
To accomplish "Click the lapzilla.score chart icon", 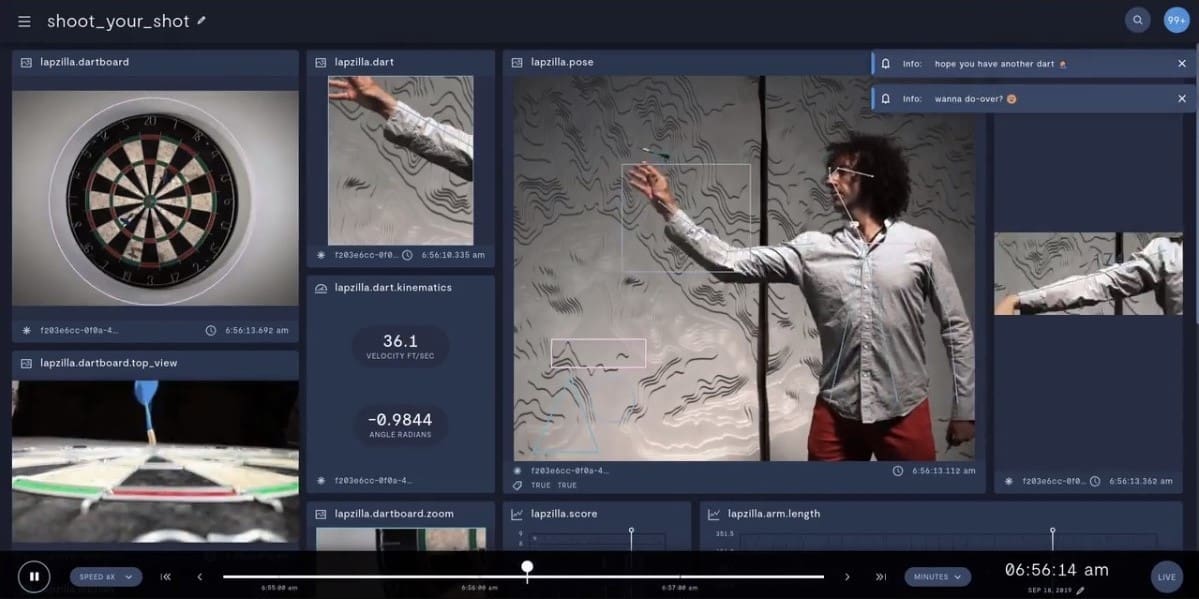I will tap(517, 514).
